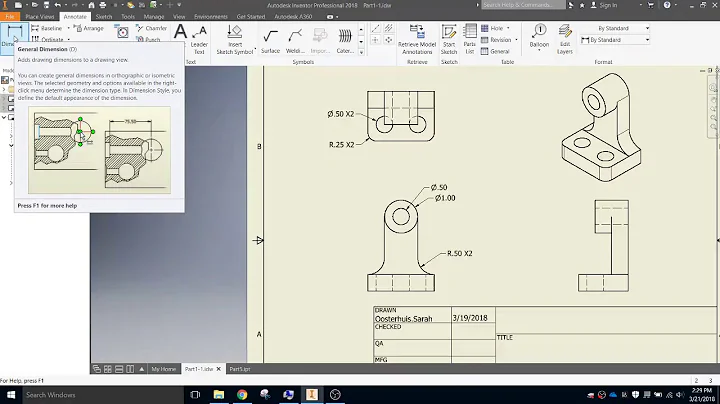The width and height of the screenshot is (720, 404).
Task: Expand the Insert Sketch Symbol dropdown
Action: (255, 48)
